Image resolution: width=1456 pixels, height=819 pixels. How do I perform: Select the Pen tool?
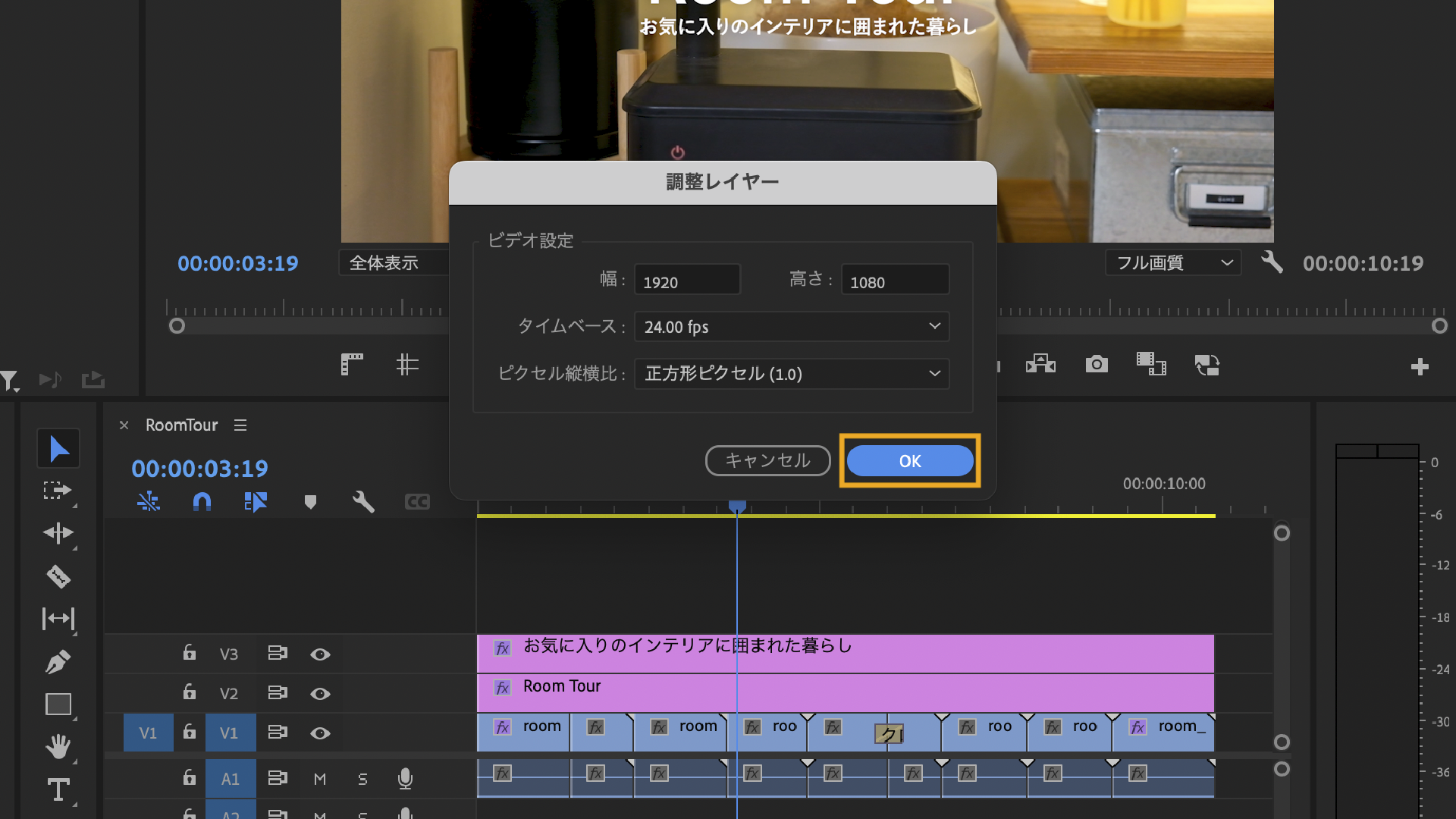click(58, 662)
